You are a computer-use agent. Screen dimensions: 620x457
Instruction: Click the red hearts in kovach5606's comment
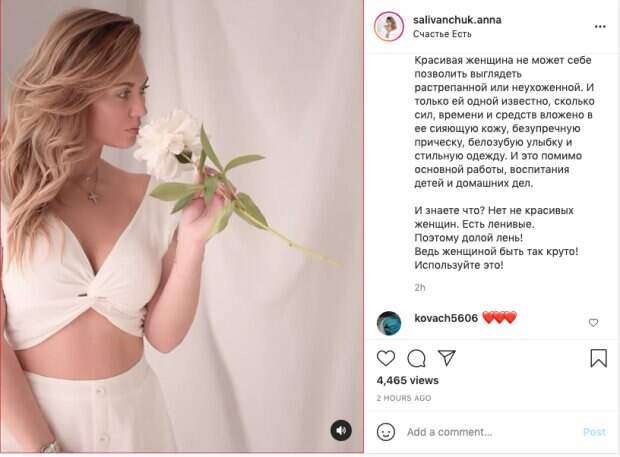point(499,318)
